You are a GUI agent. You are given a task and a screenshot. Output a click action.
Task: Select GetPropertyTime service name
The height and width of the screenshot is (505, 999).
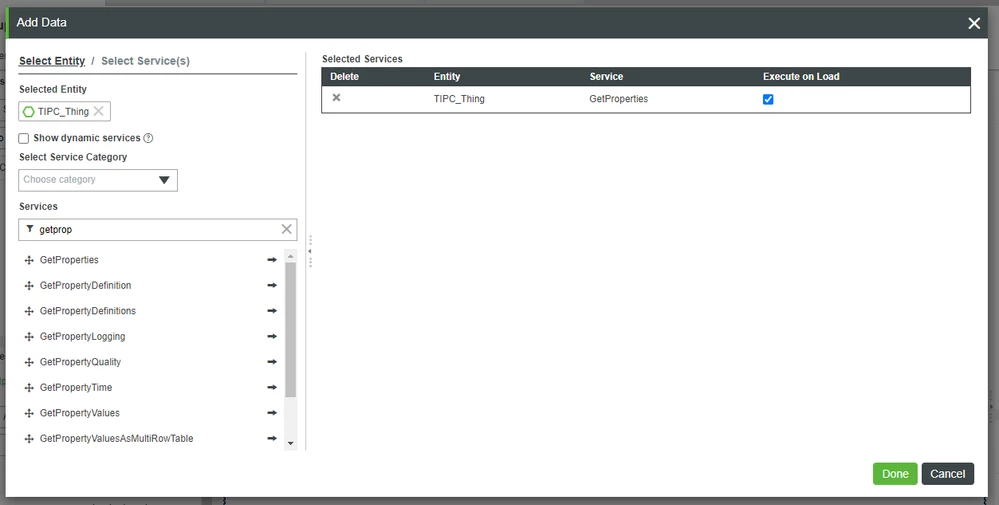76,387
